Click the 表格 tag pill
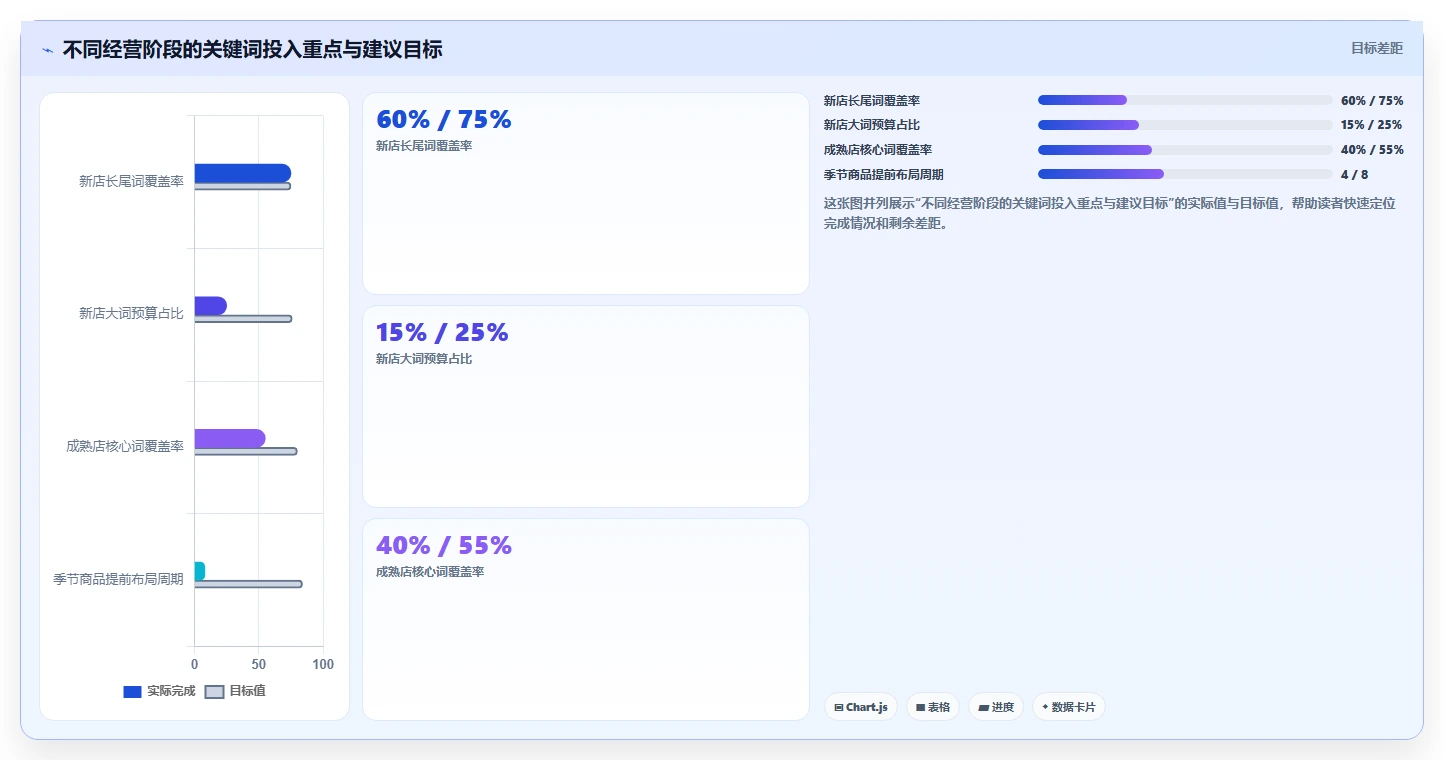This screenshot has width=1444, height=760. pos(933,707)
